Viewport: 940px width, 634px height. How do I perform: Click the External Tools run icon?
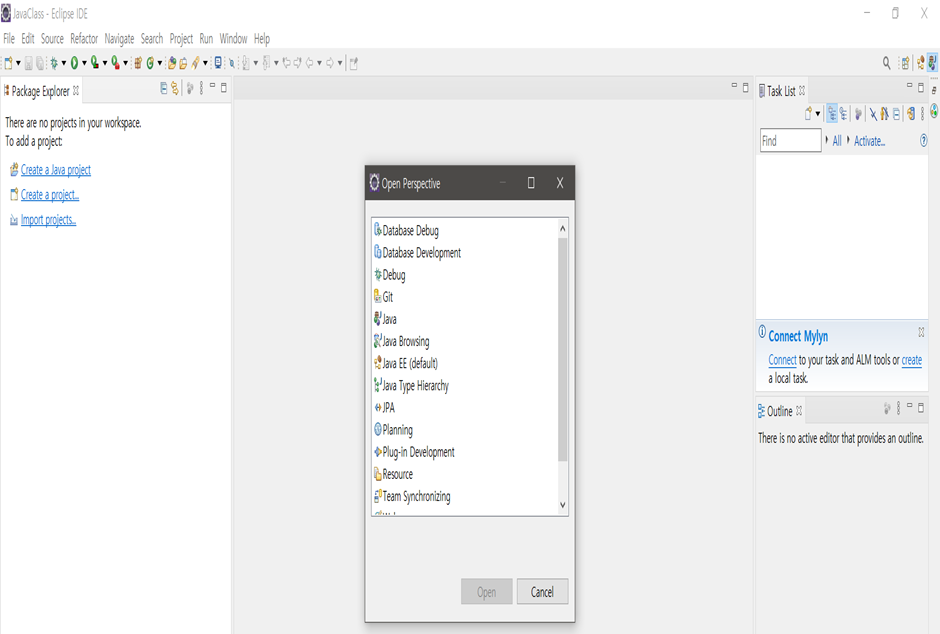[x=115, y=62]
